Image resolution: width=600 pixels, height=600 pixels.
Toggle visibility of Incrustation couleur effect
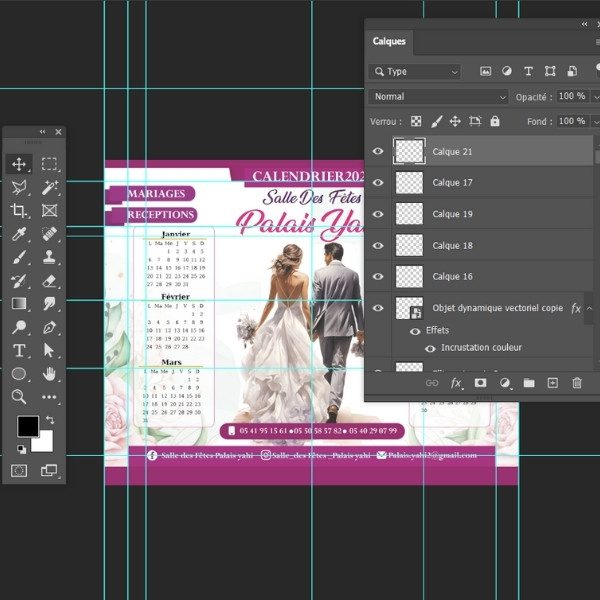click(430, 348)
